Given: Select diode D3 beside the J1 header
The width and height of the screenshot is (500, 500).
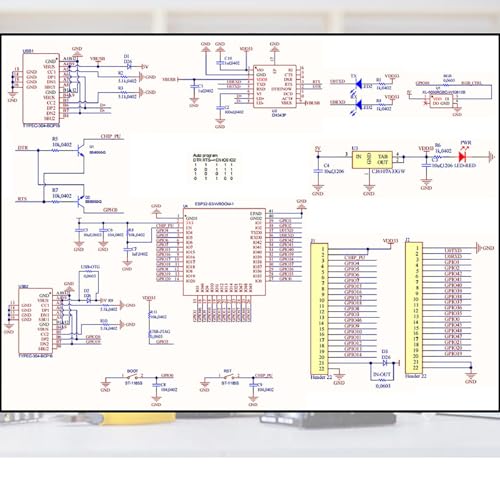Looking at the screenshot, I should point(386,363).
